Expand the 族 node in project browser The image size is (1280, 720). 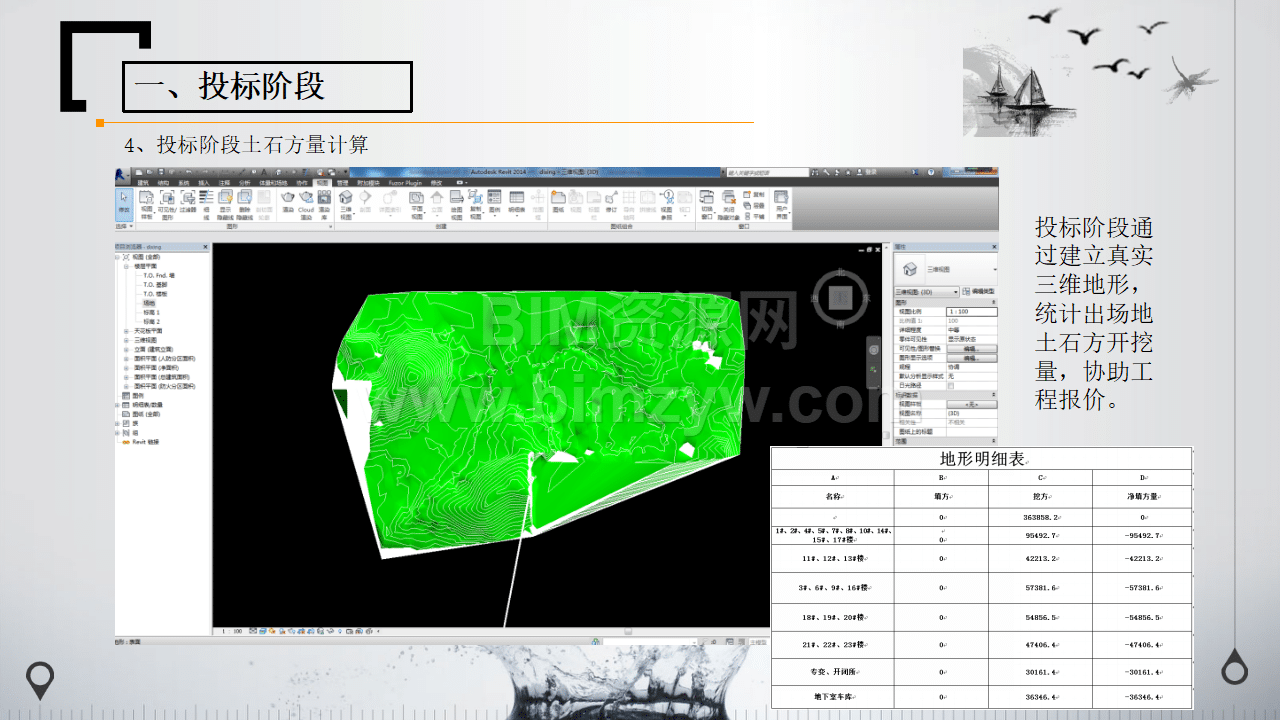117,423
